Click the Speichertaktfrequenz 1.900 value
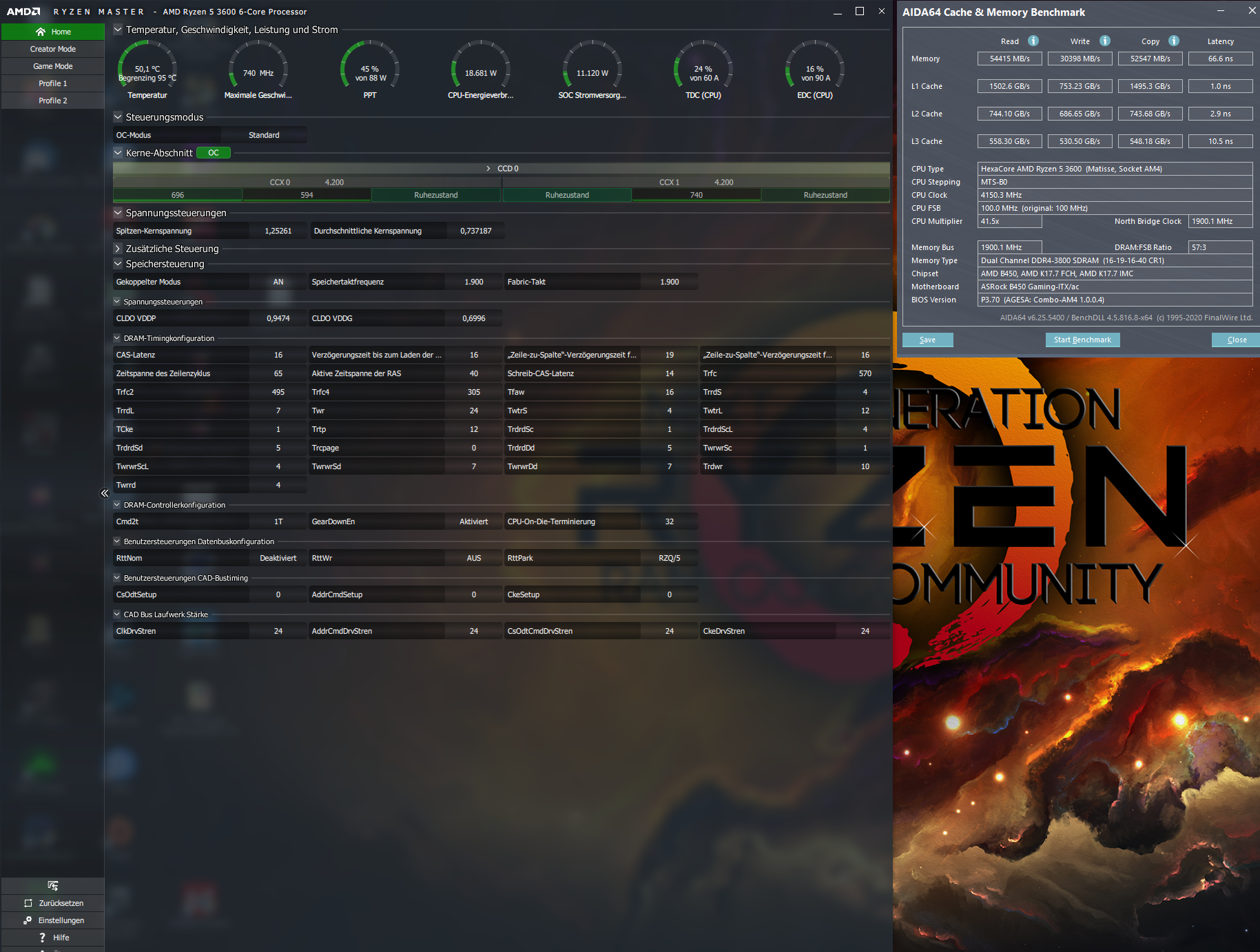The height and width of the screenshot is (952, 1260). [474, 282]
